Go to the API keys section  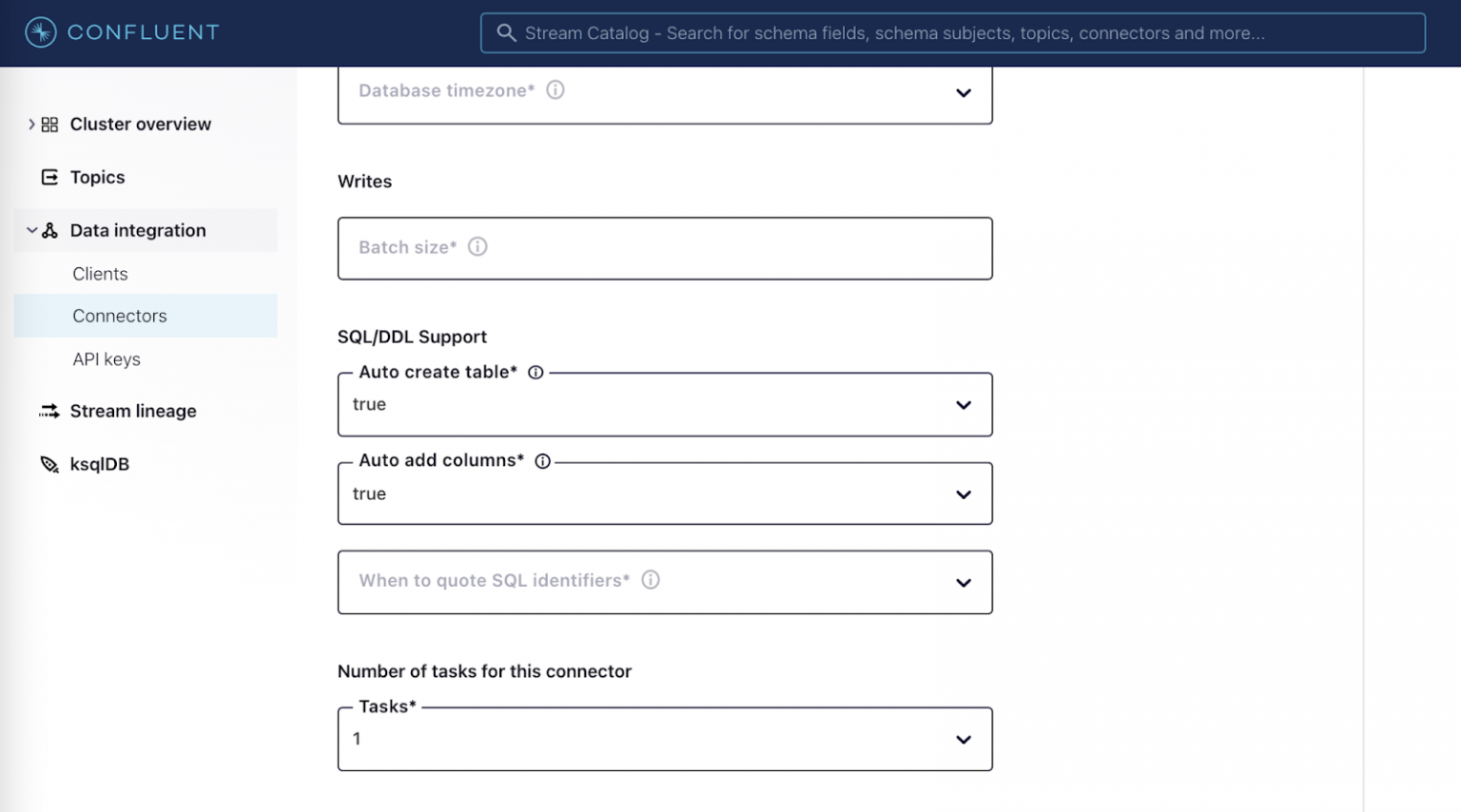point(106,359)
